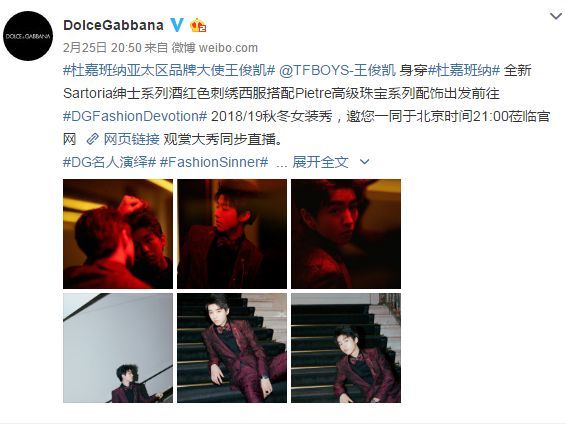This screenshot has width=566, height=432.
Task: Open the top-right red portrait thumbnail
Action: (x=346, y=234)
